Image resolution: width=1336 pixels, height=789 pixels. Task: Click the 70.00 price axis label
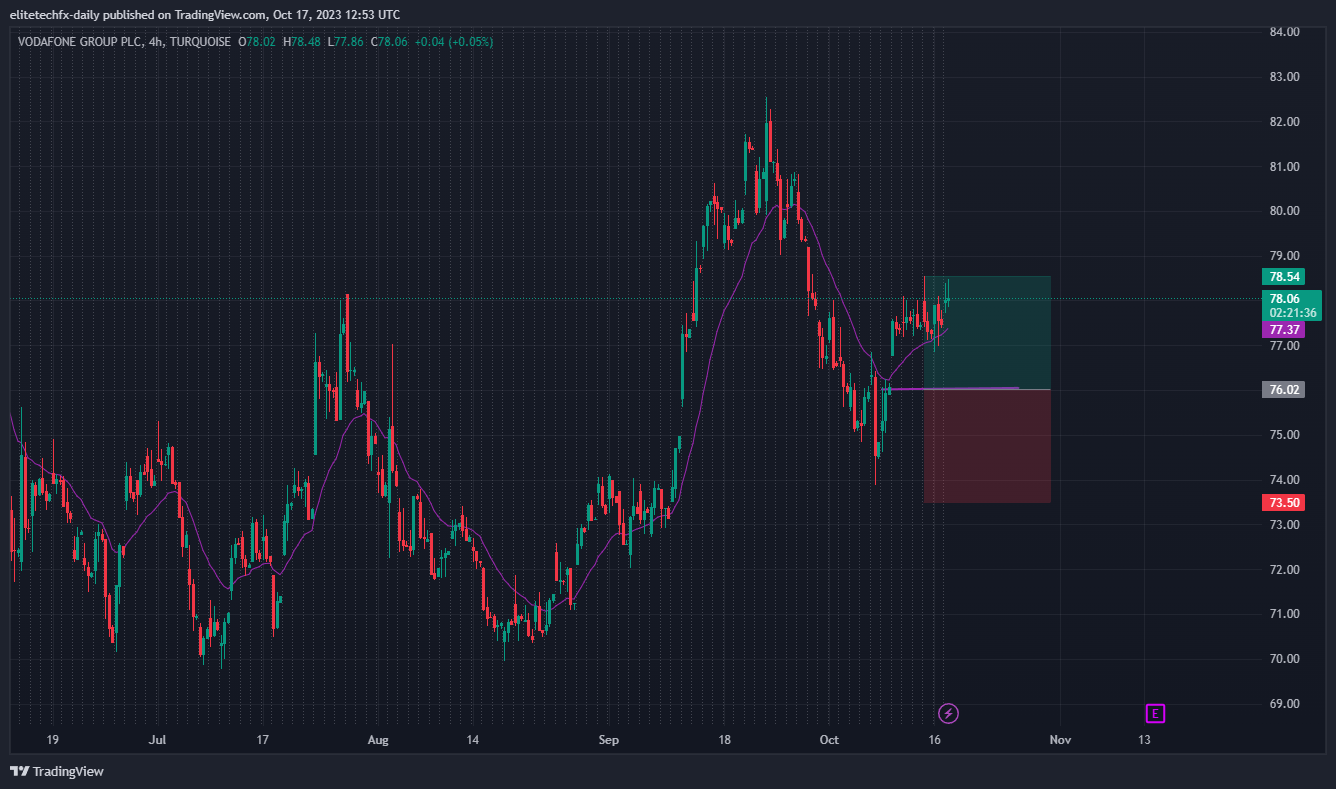point(1285,659)
